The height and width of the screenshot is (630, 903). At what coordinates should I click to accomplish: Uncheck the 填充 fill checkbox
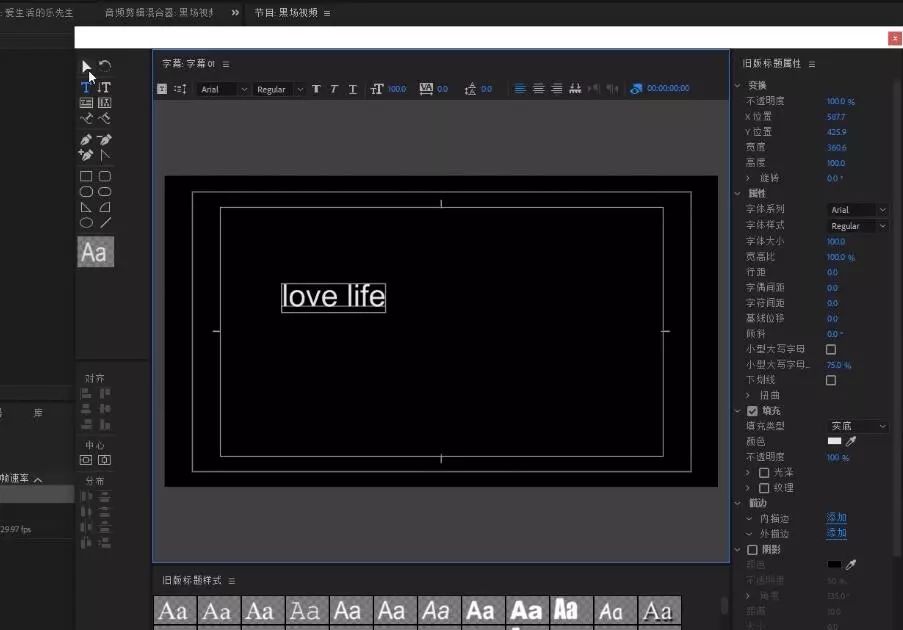[752, 411]
